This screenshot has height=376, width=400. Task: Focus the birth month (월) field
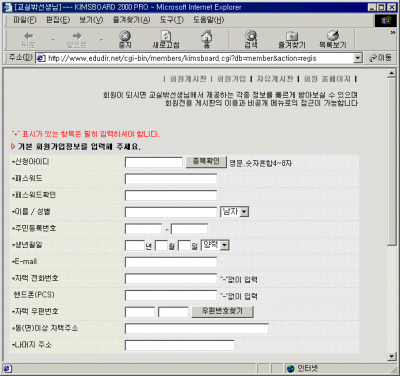point(161,245)
